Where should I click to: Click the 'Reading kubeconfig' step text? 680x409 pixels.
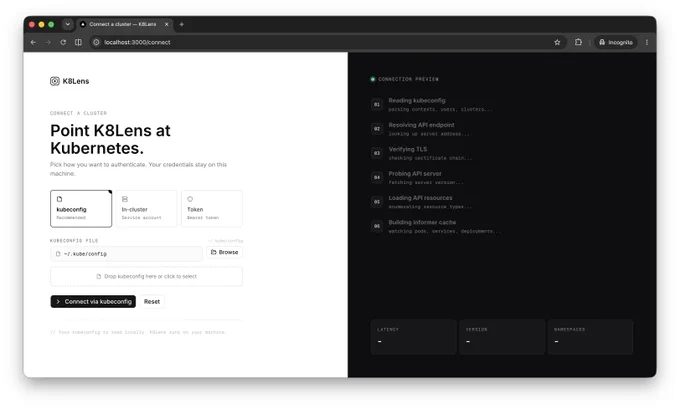(417, 100)
